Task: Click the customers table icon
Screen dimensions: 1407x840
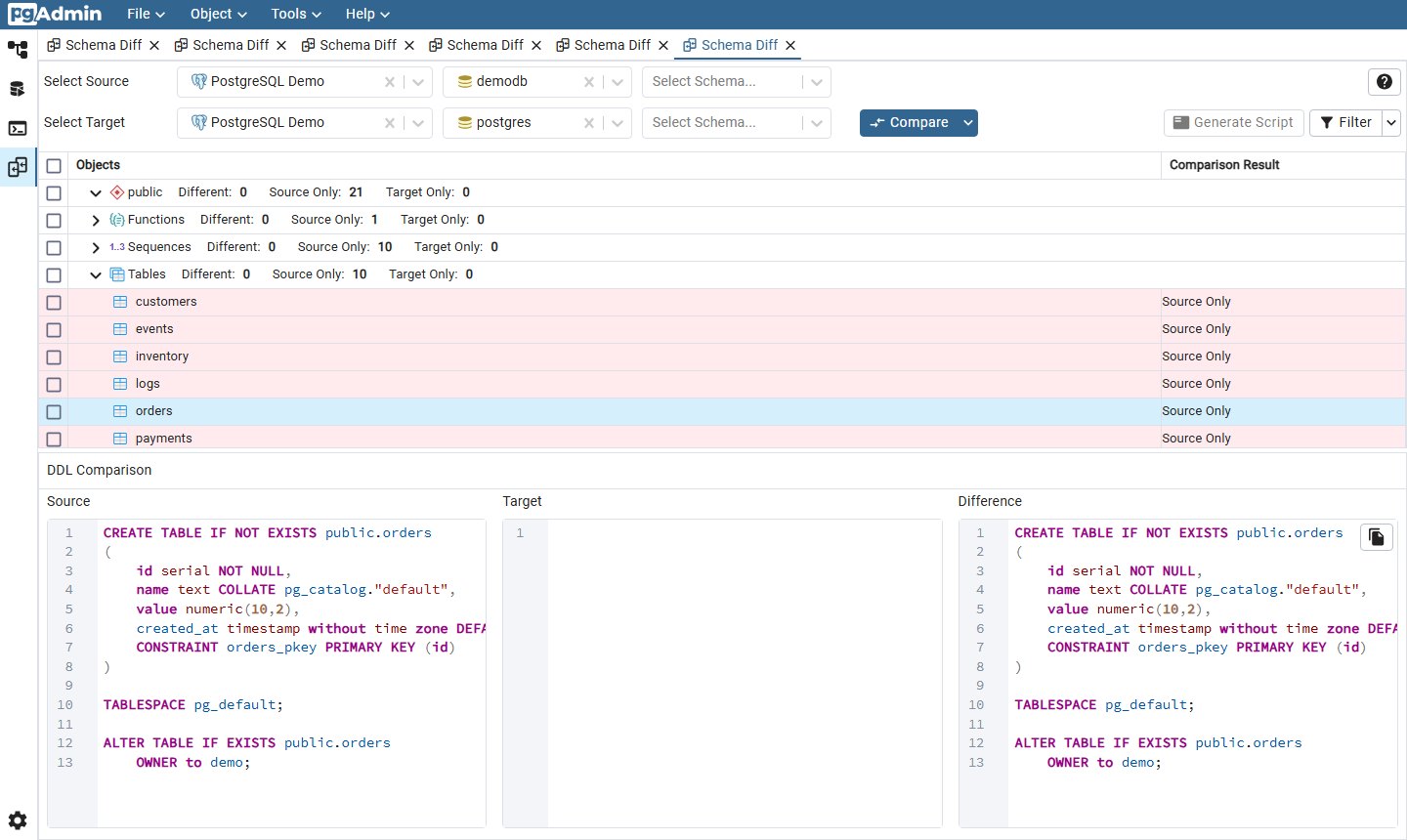Action: (120, 302)
